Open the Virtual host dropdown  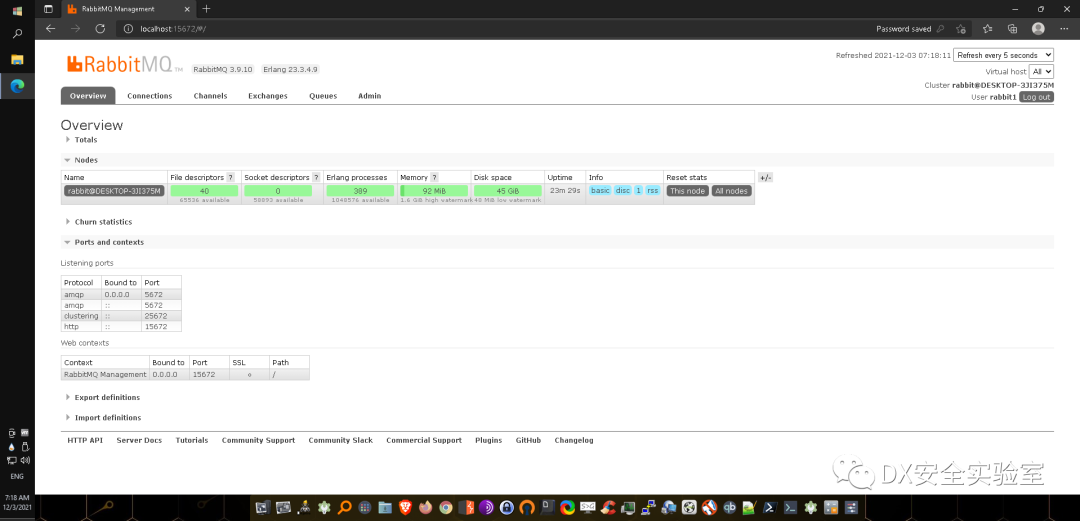point(1041,72)
